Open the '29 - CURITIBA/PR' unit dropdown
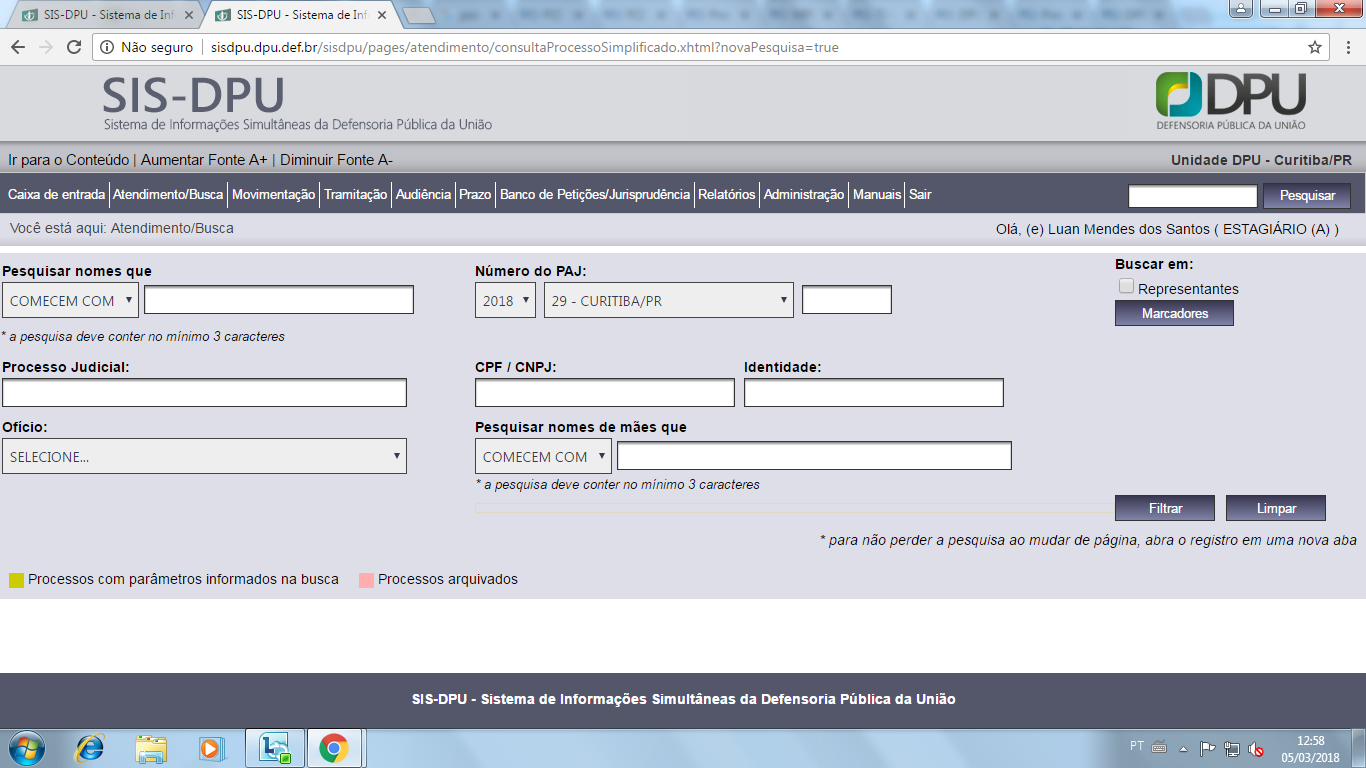 (x=668, y=301)
